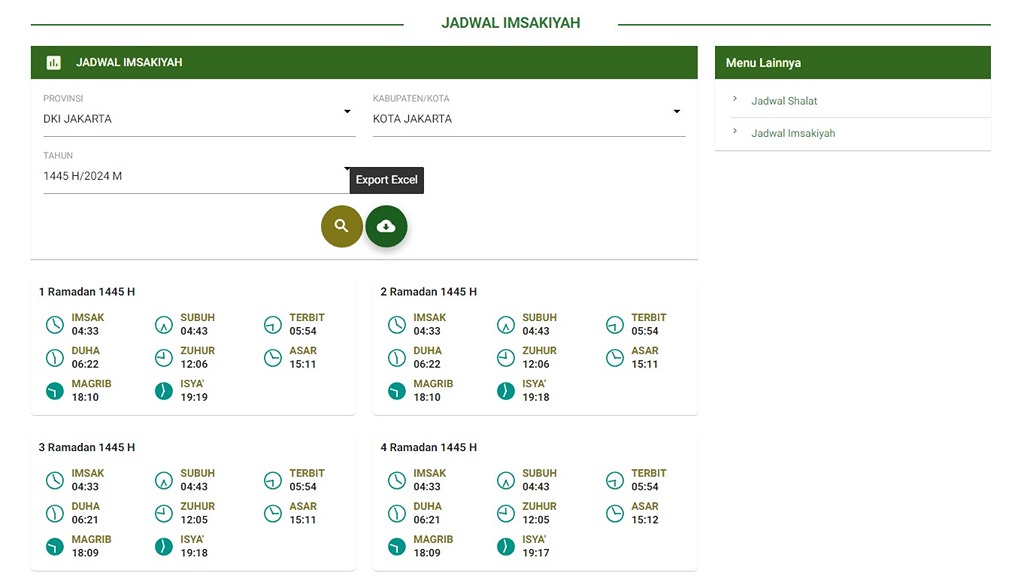Click the Isya' icon under 2 Ramadan
Image resolution: width=1024 pixels, height=576 pixels.
point(506,391)
